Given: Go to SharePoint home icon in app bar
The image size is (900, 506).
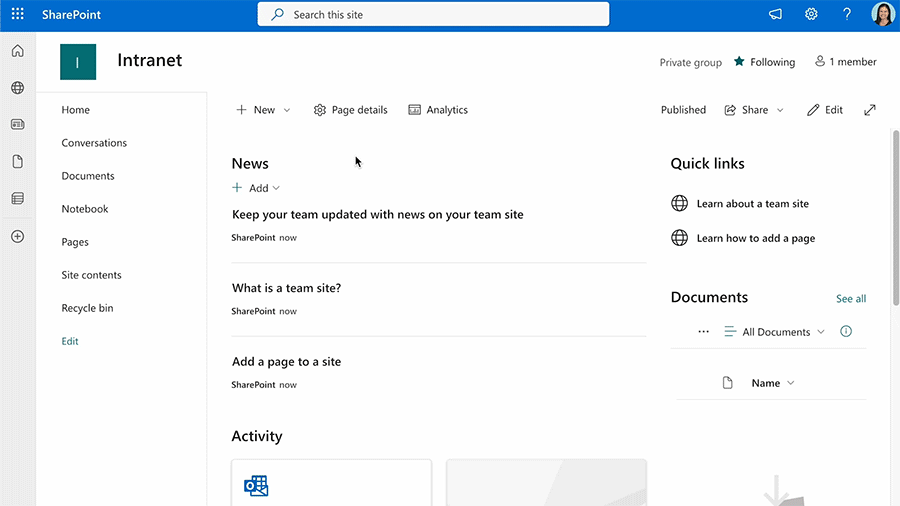Looking at the screenshot, I should [18, 51].
